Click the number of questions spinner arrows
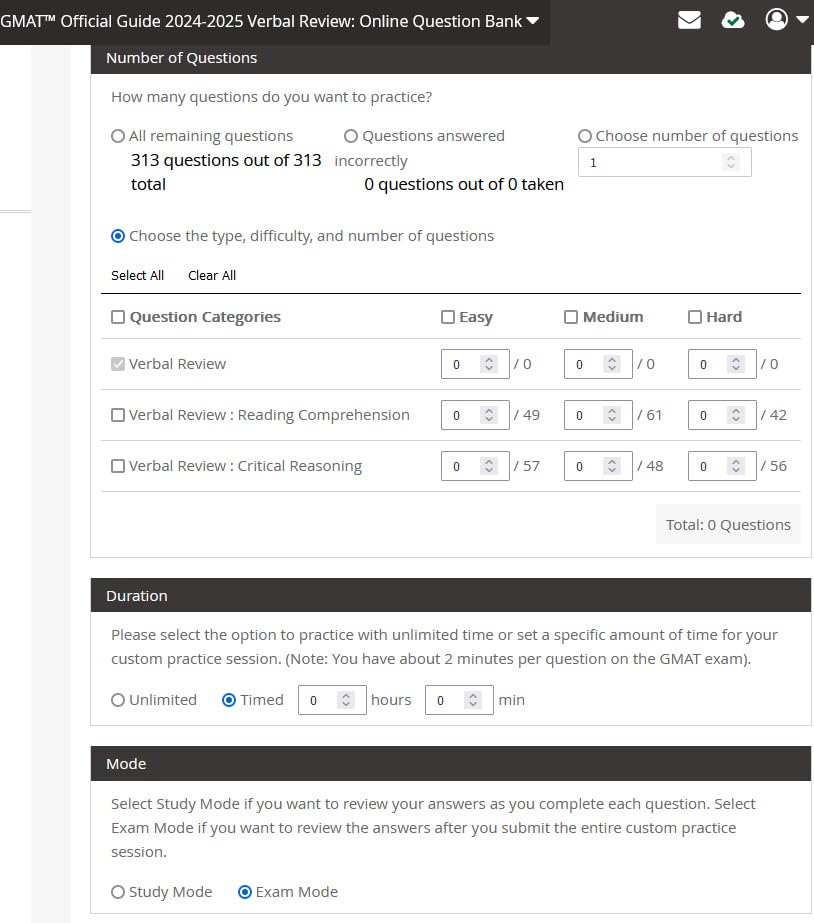This screenshot has height=923, width=814. pos(731,162)
